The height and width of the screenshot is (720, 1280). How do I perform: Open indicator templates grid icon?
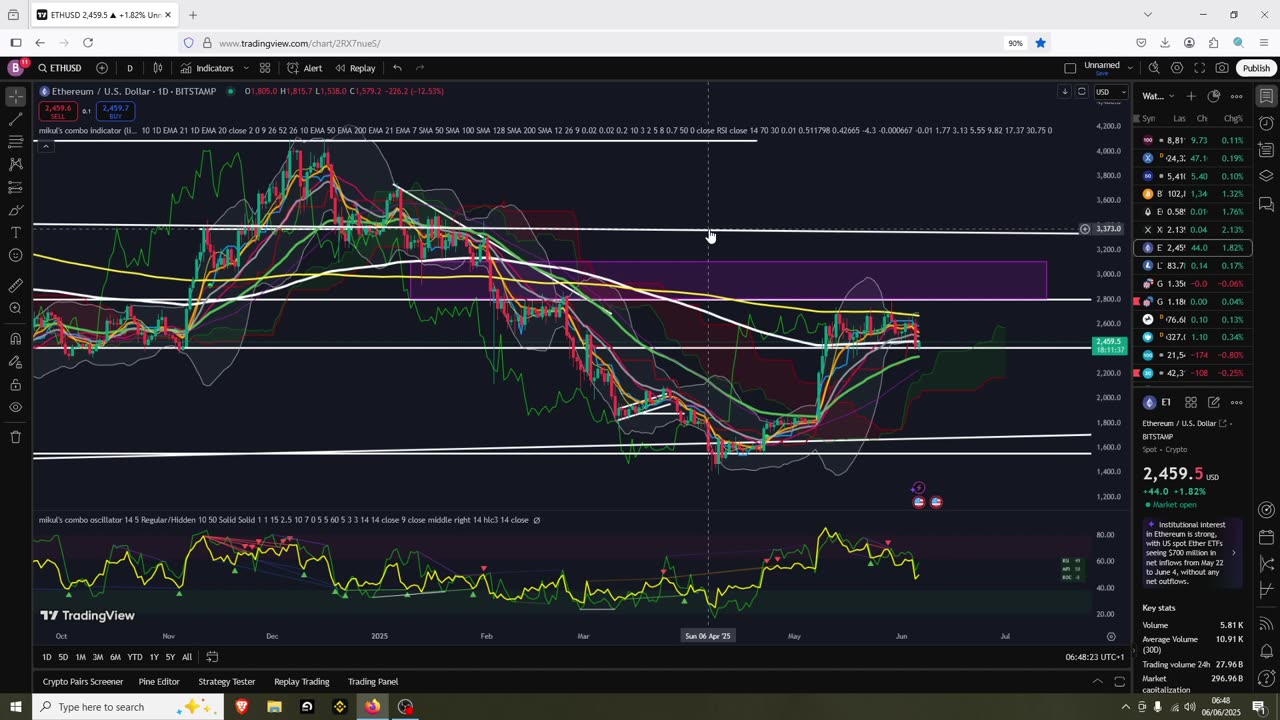point(265,68)
